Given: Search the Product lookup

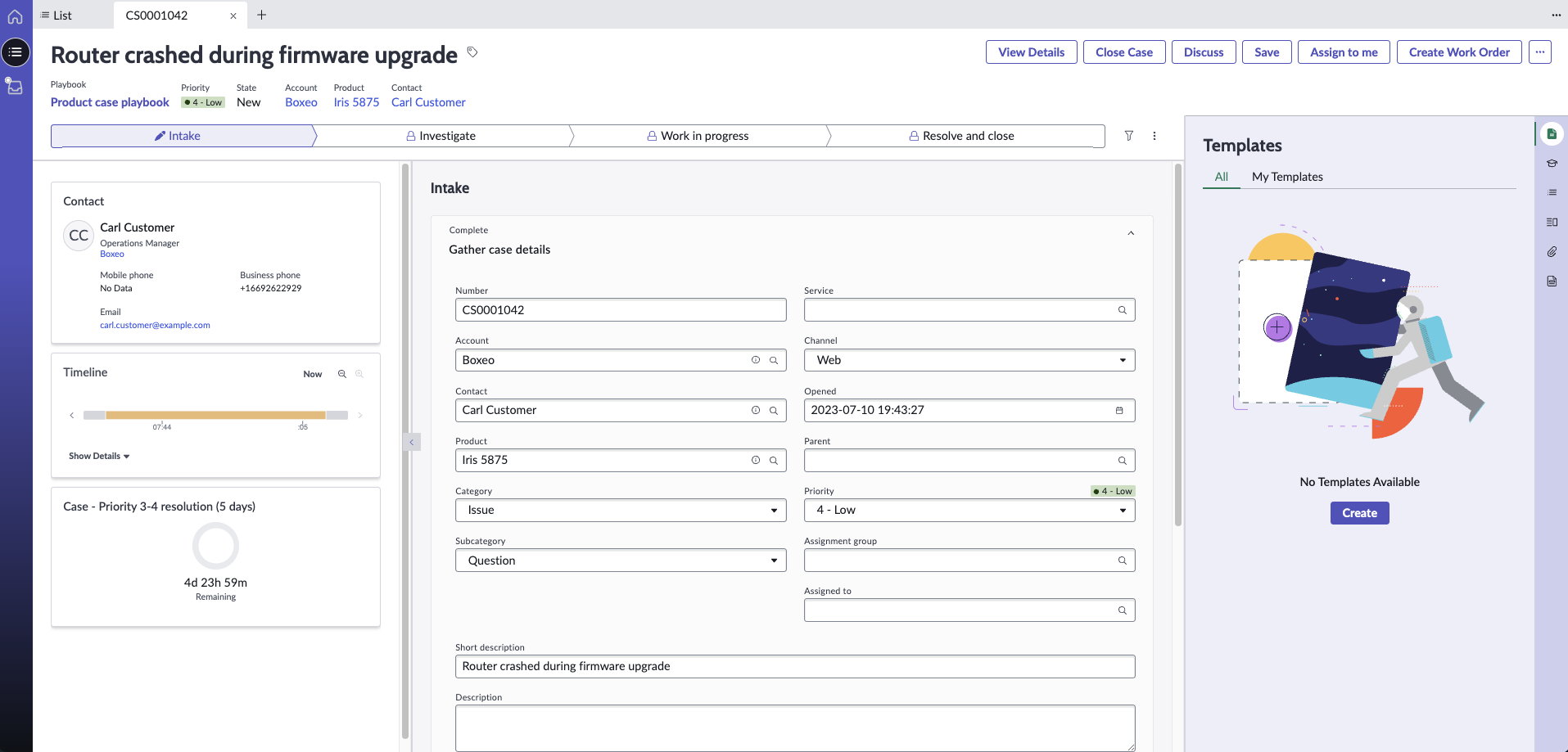Looking at the screenshot, I should tap(774, 461).
